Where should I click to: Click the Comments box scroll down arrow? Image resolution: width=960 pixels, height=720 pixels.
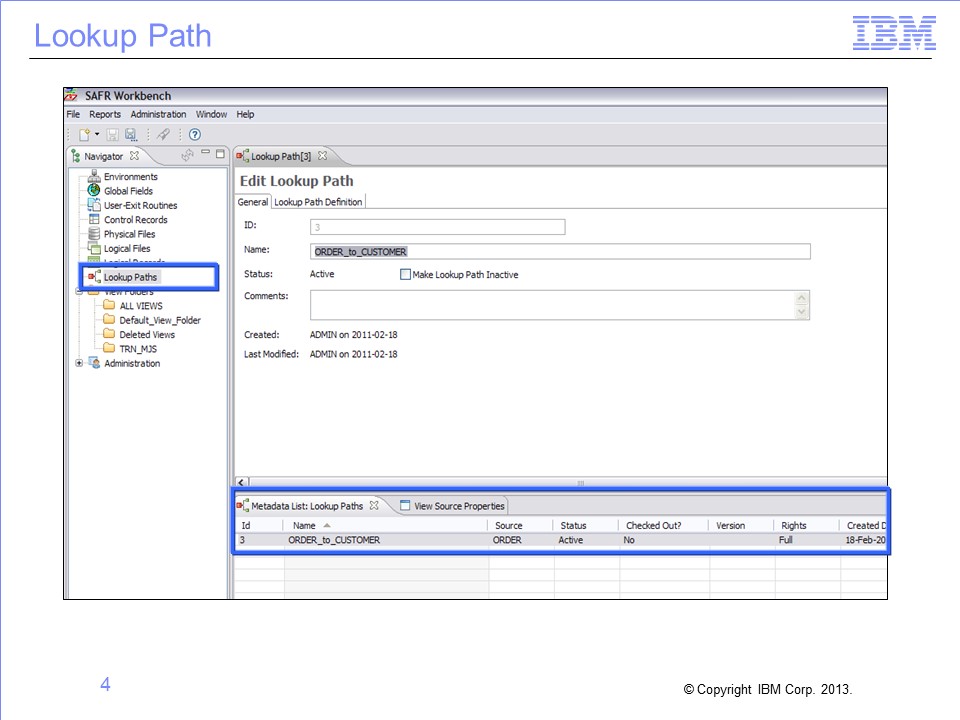tap(801, 312)
